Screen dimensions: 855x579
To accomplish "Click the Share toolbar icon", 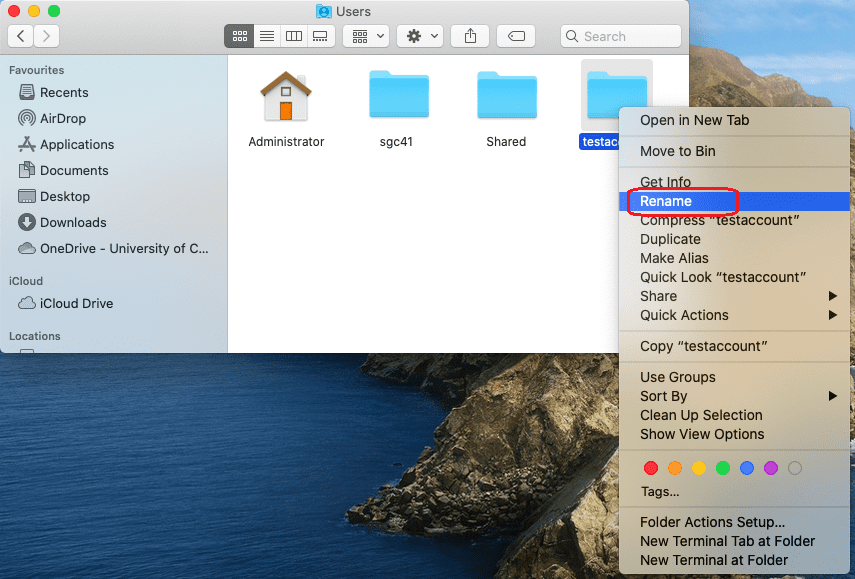I will [470, 36].
